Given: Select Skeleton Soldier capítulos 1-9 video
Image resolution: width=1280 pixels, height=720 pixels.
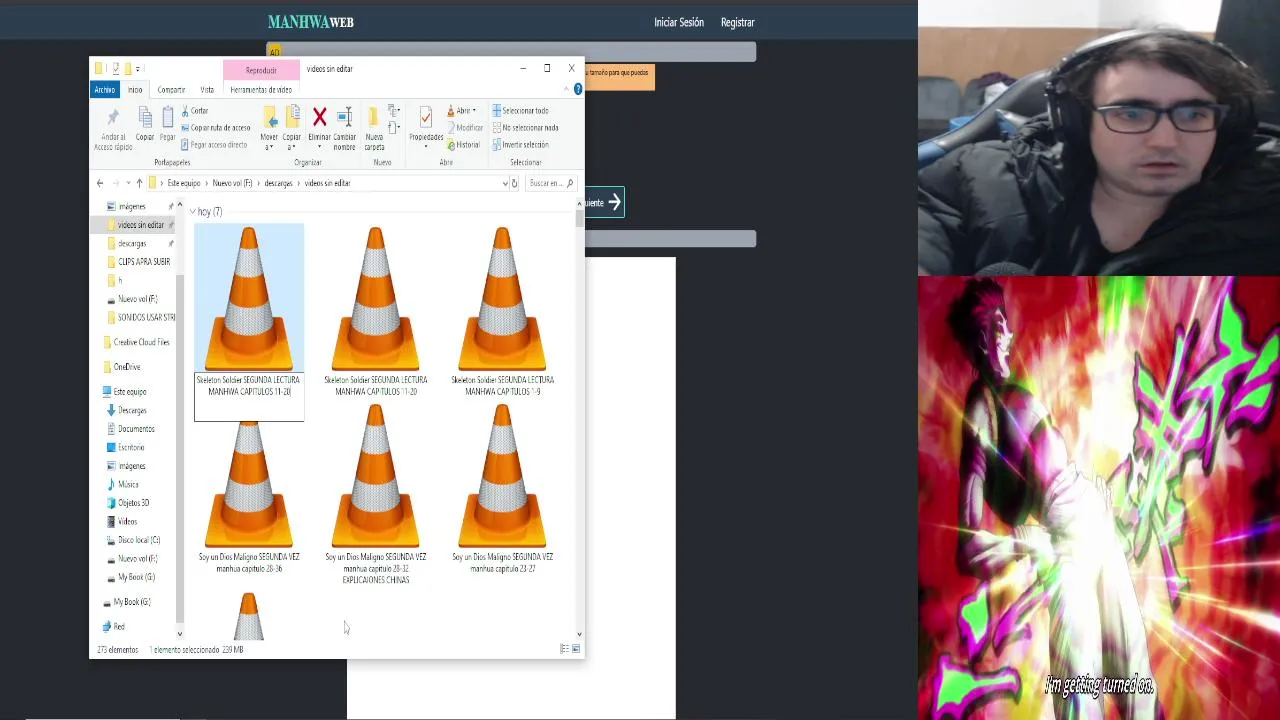Looking at the screenshot, I should 502,312.
